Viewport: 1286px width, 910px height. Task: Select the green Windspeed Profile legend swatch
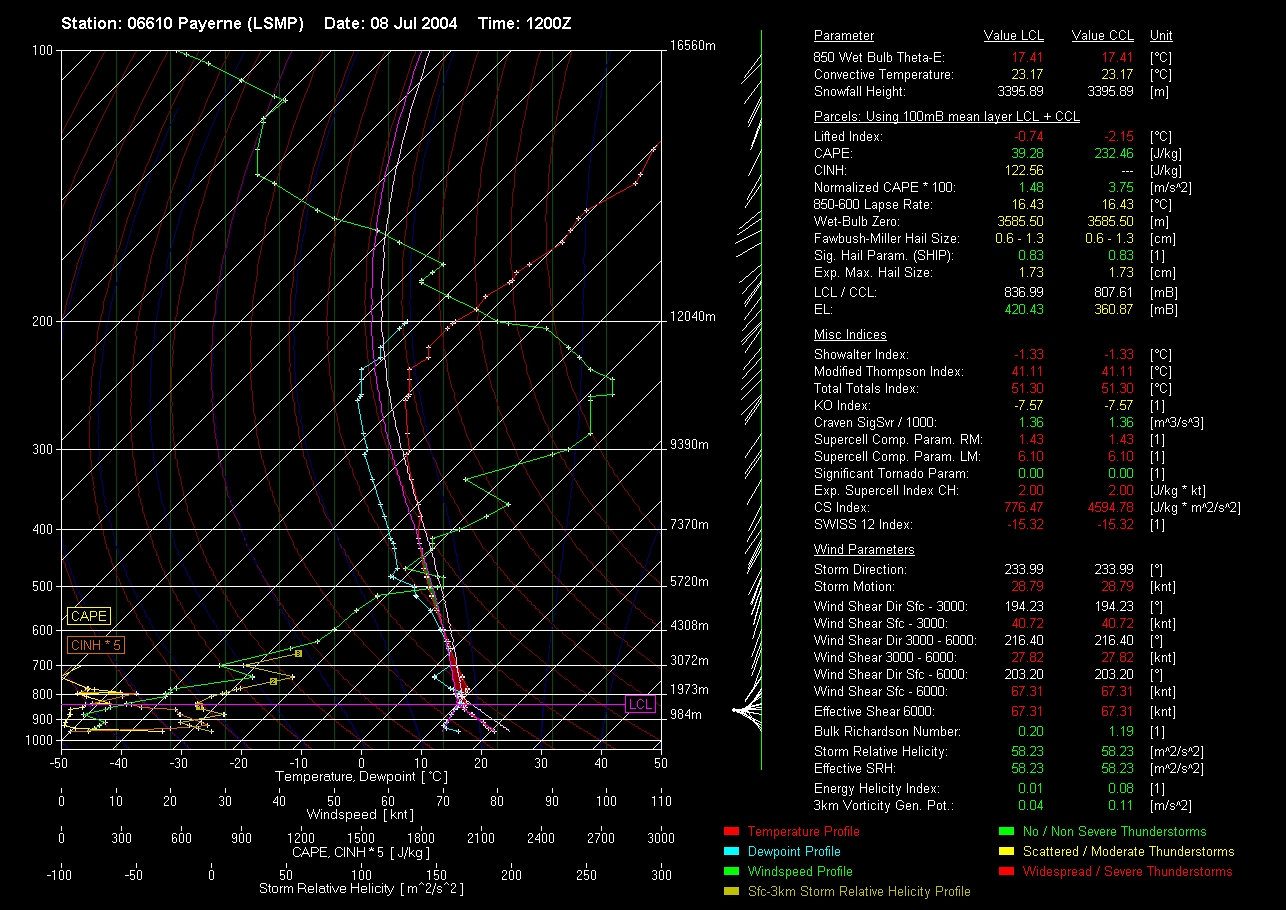(x=730, y=871)
